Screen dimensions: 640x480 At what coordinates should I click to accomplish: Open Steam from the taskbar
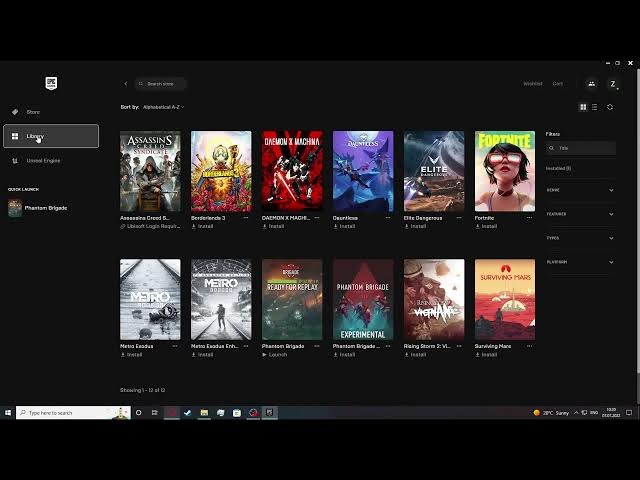coord(187,413)
